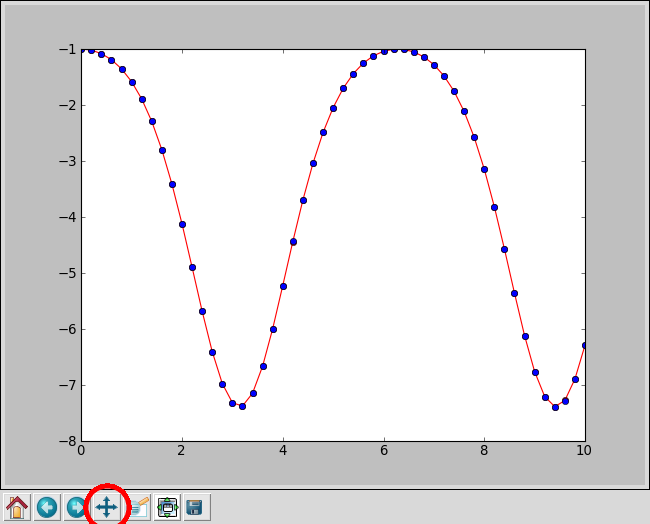Image resolution: width=650 pixels, height=524 pixels.
Task: Click the x-axis tick label 6
Action: click(384, 451)
